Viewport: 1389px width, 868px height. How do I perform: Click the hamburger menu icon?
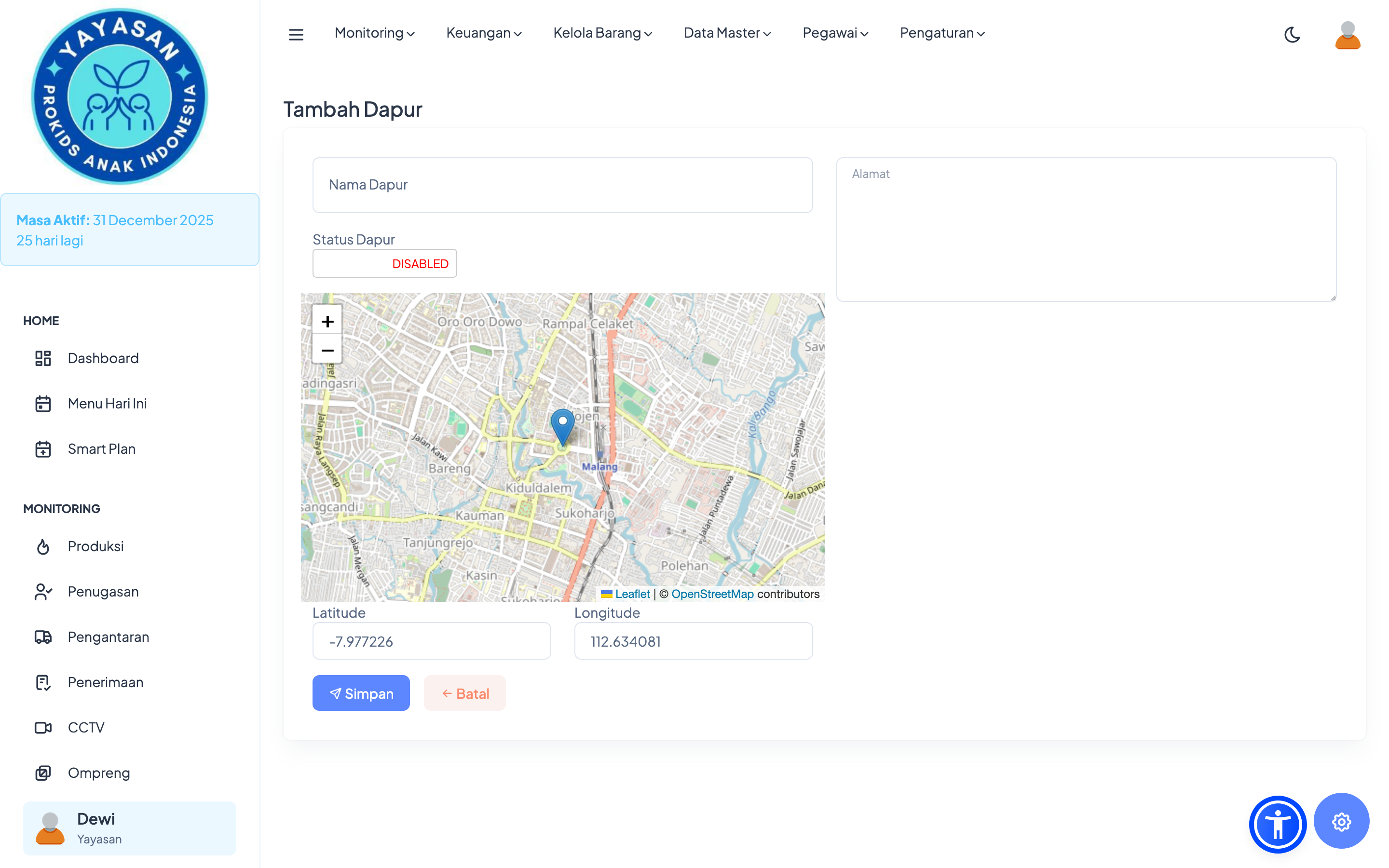[x=296, y=34]
